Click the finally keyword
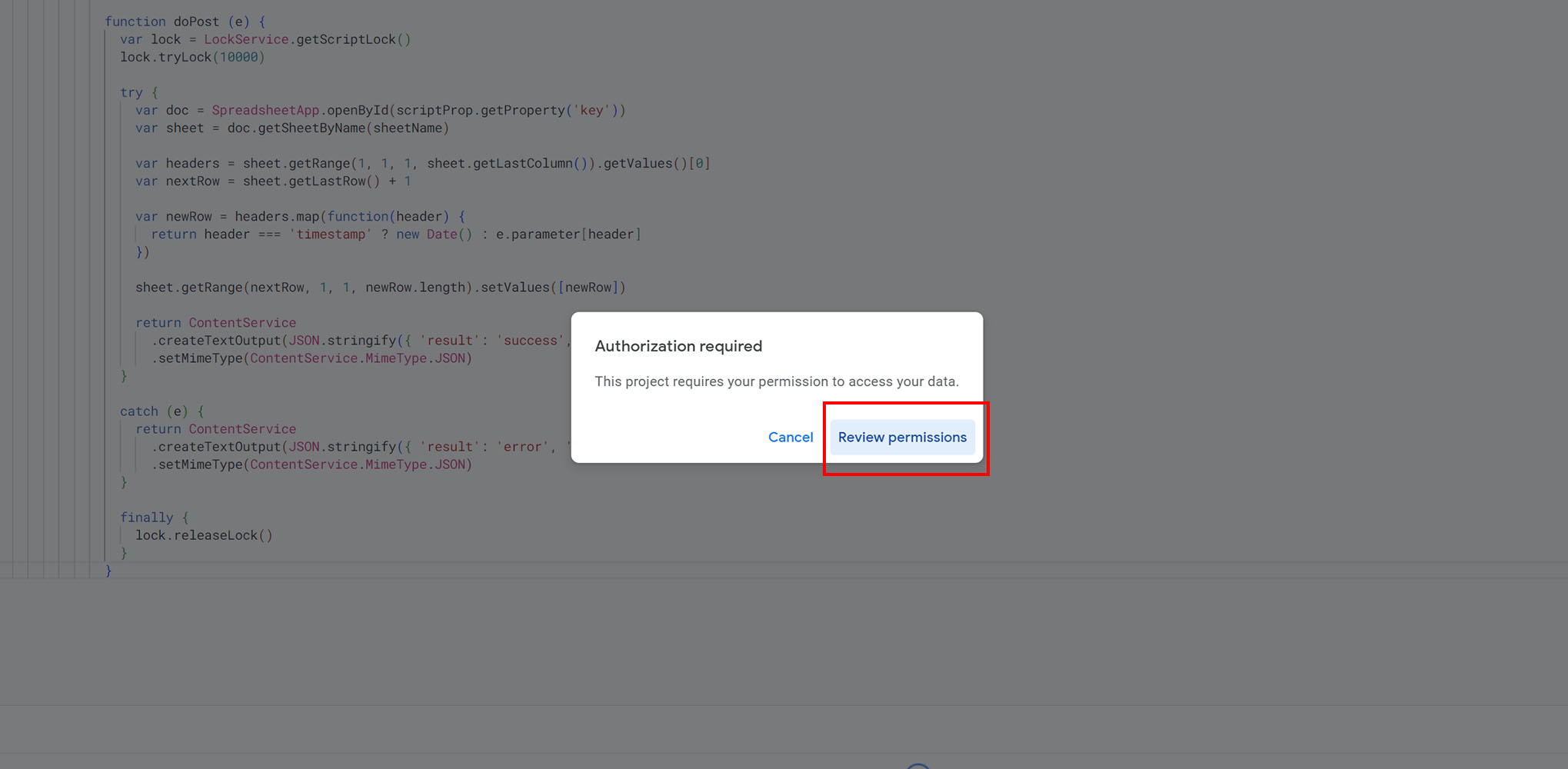This screenshot has width=1568, height=769. click(x=146, y=517)
